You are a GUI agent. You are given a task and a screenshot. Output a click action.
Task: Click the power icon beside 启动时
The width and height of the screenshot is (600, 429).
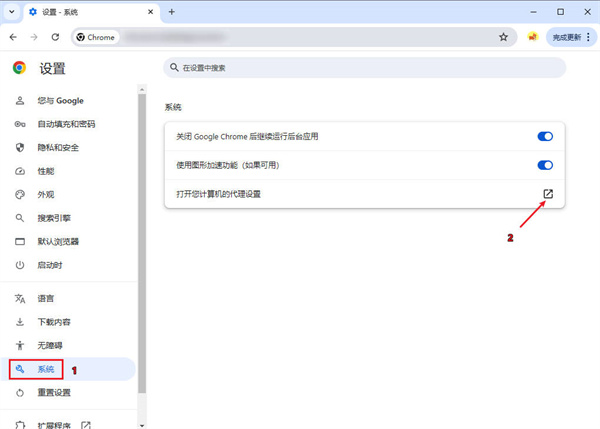click(x=20, y=265)
